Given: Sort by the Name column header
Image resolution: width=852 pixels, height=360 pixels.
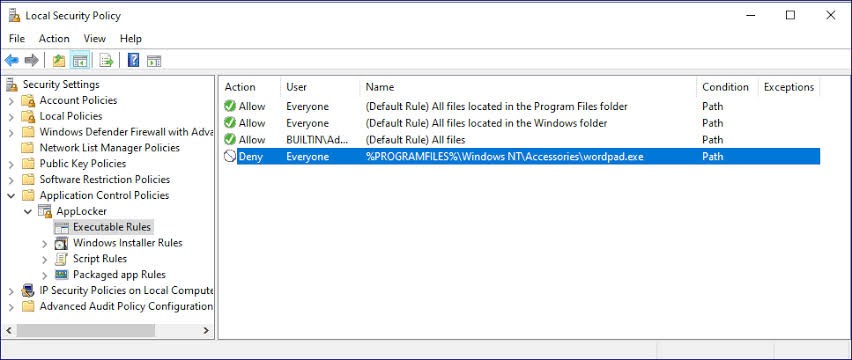Looking at the screenshot, I should pyautogui.click(x=528, y=87).
